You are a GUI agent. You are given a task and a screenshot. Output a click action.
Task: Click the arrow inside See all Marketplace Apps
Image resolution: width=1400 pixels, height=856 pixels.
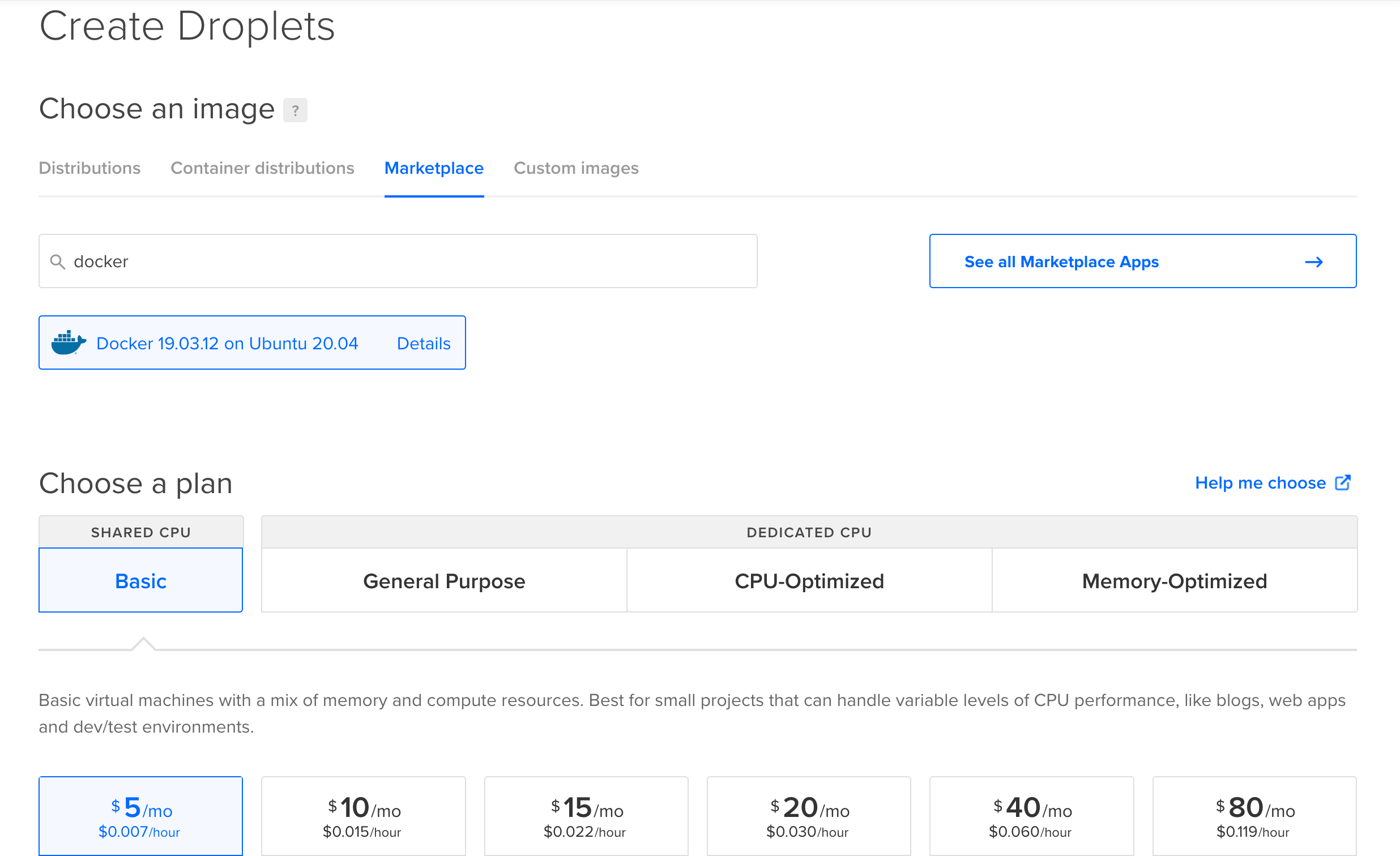pyautogui.click(x=1313, y=262)
